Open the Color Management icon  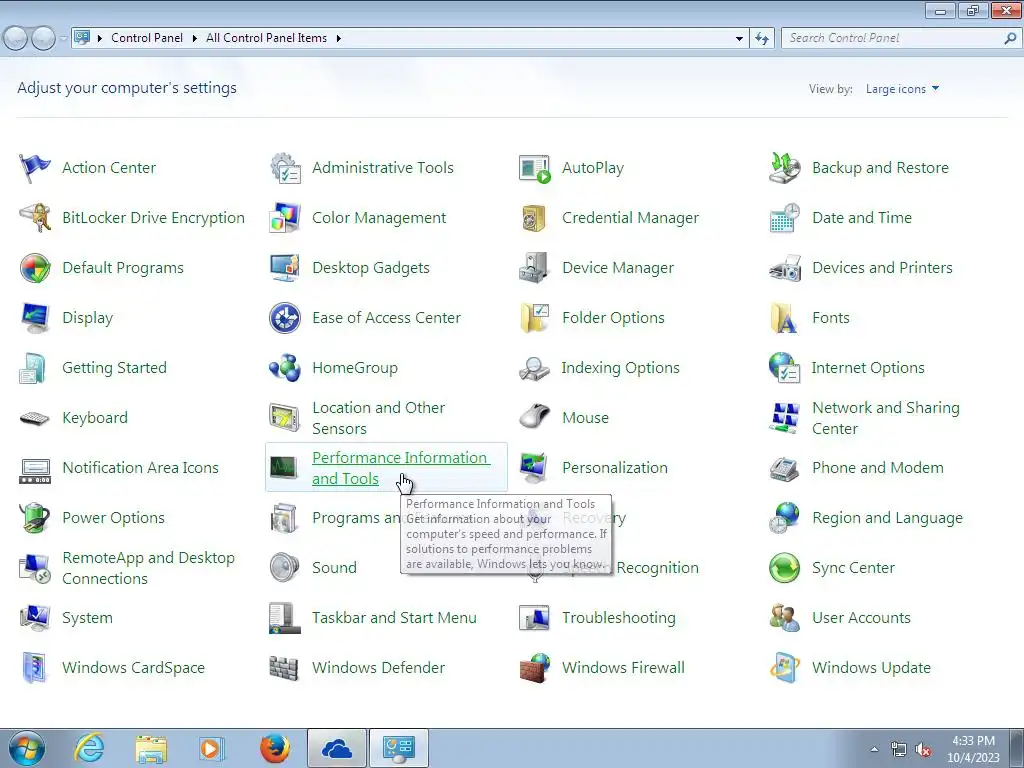(x=285, y=217)
